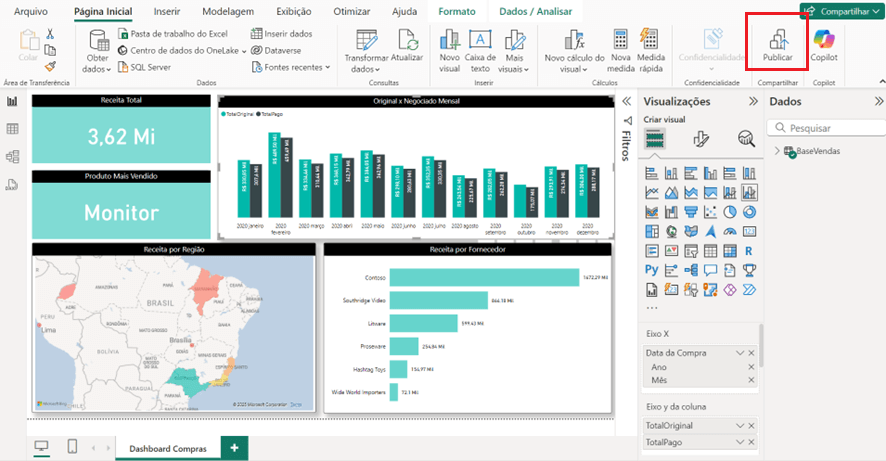Image resolution: width=886 pixels, height=461 pixels.
Task: Open Data da Compra field chevron menu
Action: [740, 353]
